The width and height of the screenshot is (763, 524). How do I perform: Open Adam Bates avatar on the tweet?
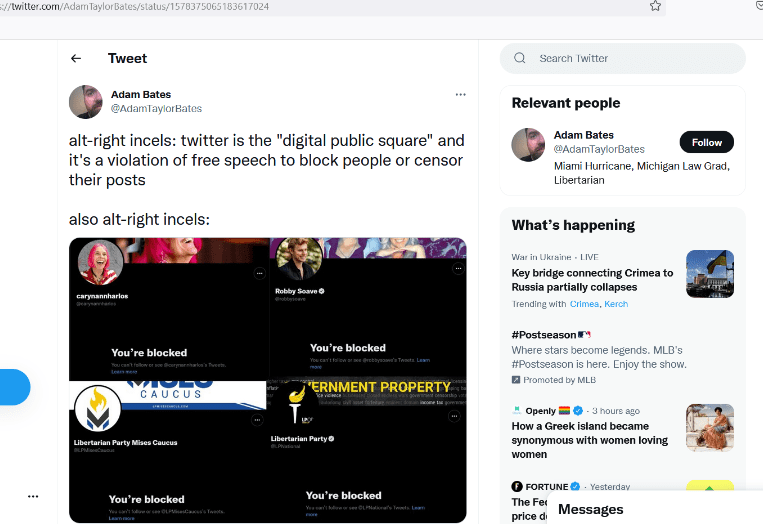86,102
